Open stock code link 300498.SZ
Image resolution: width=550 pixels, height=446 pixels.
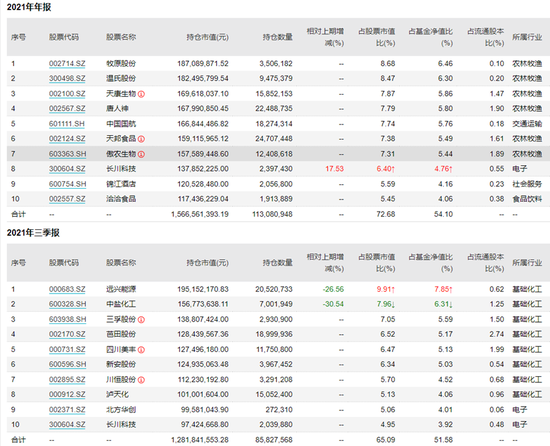point(67,78)
